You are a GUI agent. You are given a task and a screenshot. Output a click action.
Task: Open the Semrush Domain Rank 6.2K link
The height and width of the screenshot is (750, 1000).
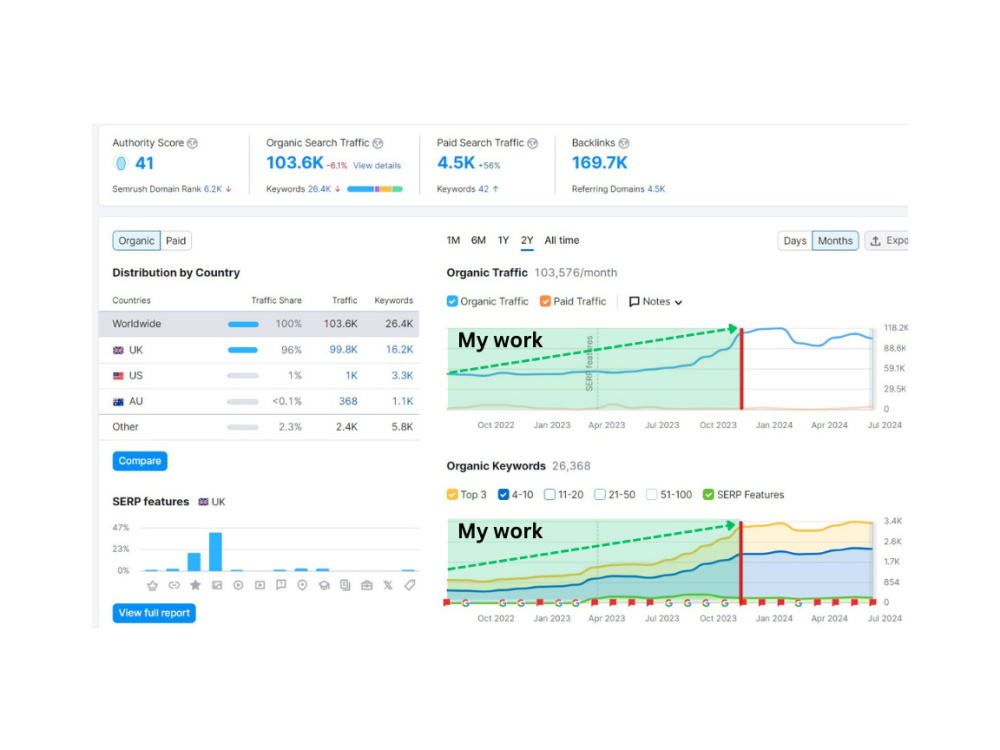[213, 189]
